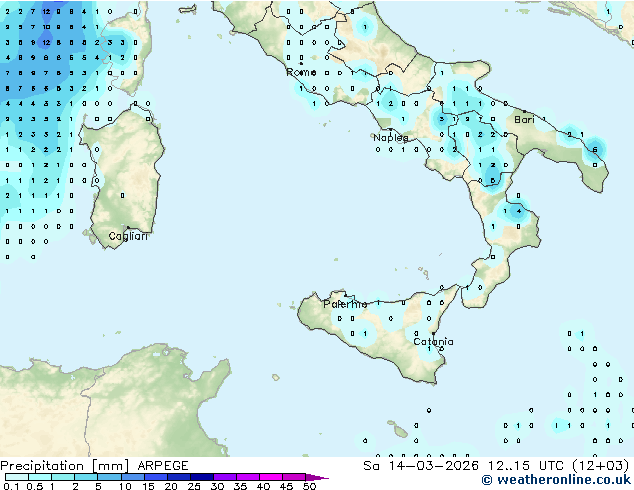The image size is (634, 490).
Task: Select the legend swatch between 40 and 45
Action: click(x=271, y=477)
